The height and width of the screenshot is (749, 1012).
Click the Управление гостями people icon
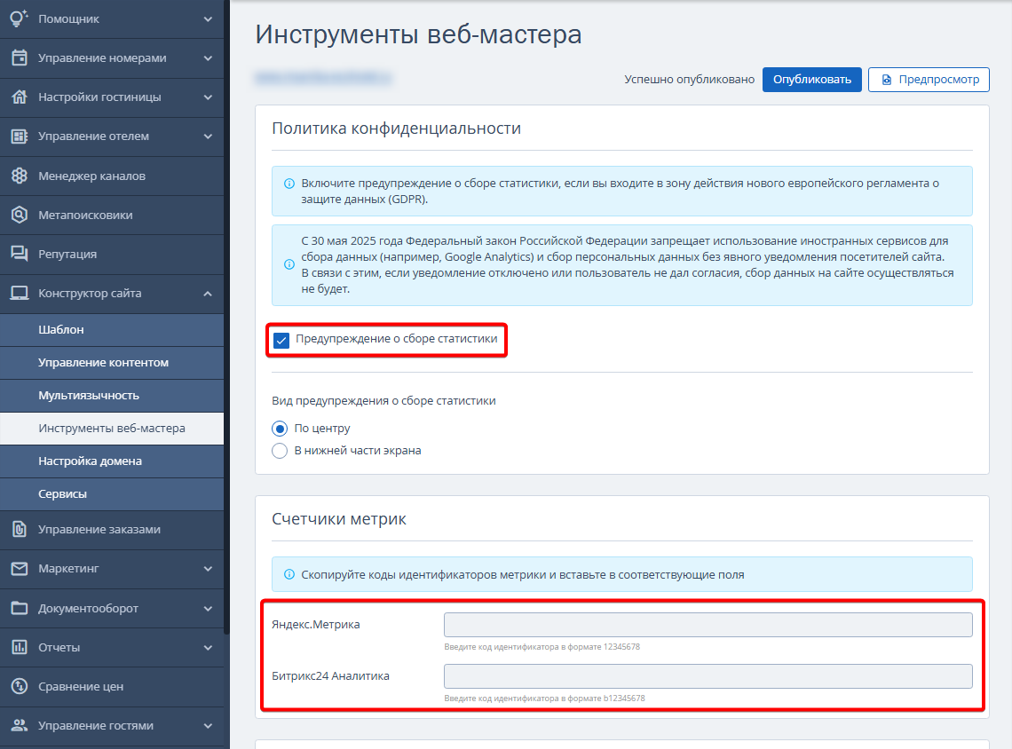tap(19, 726)
